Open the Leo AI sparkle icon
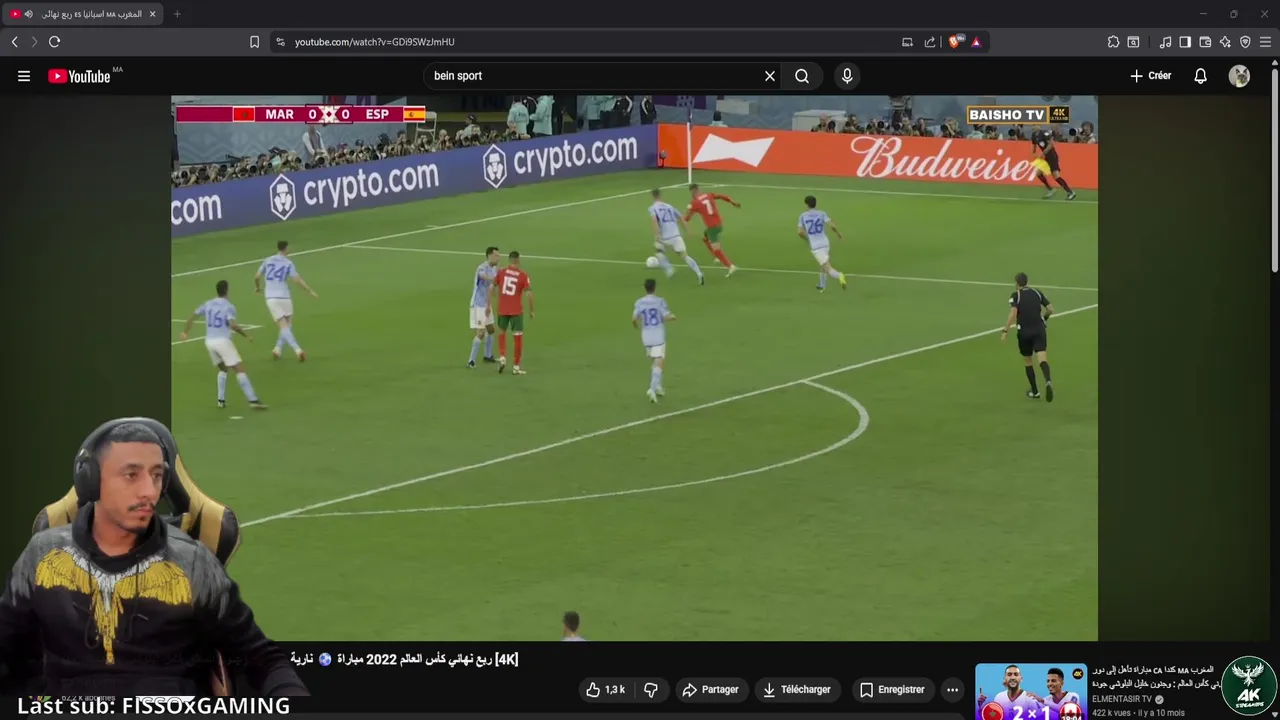Image resolution: width=1280 pixels, height=720 pixels. (1225, 42)
